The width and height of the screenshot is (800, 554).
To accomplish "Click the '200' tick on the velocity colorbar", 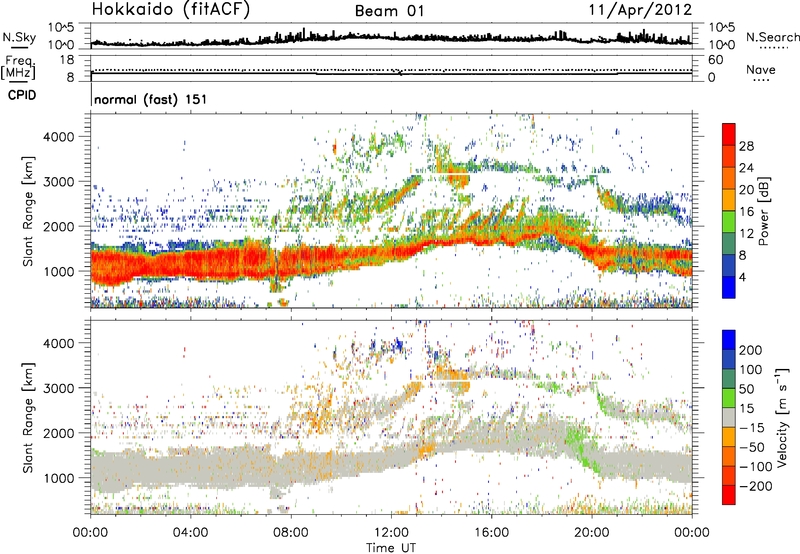I will point(751,350).
